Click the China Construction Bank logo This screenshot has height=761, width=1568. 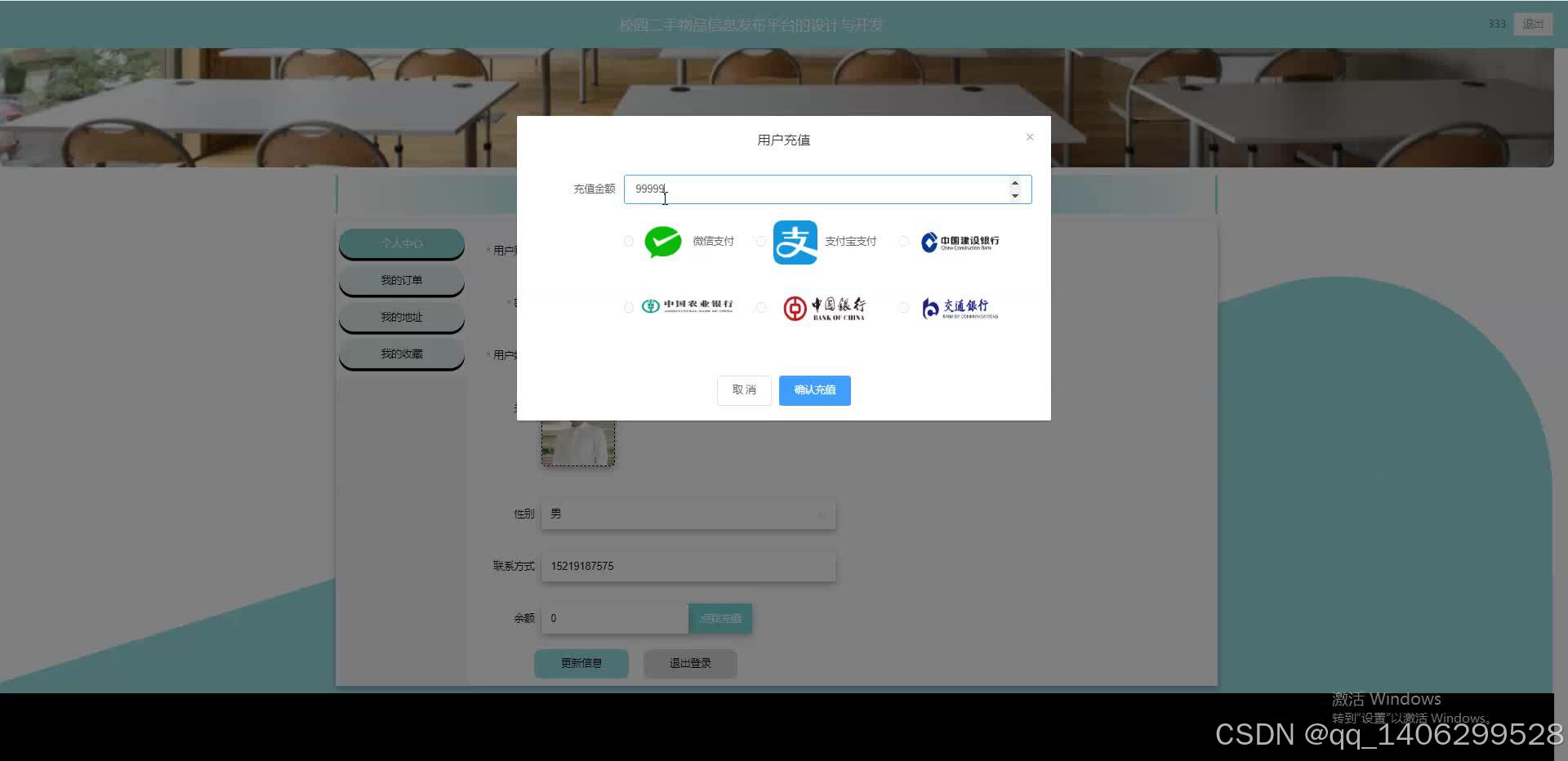point(960,242)
